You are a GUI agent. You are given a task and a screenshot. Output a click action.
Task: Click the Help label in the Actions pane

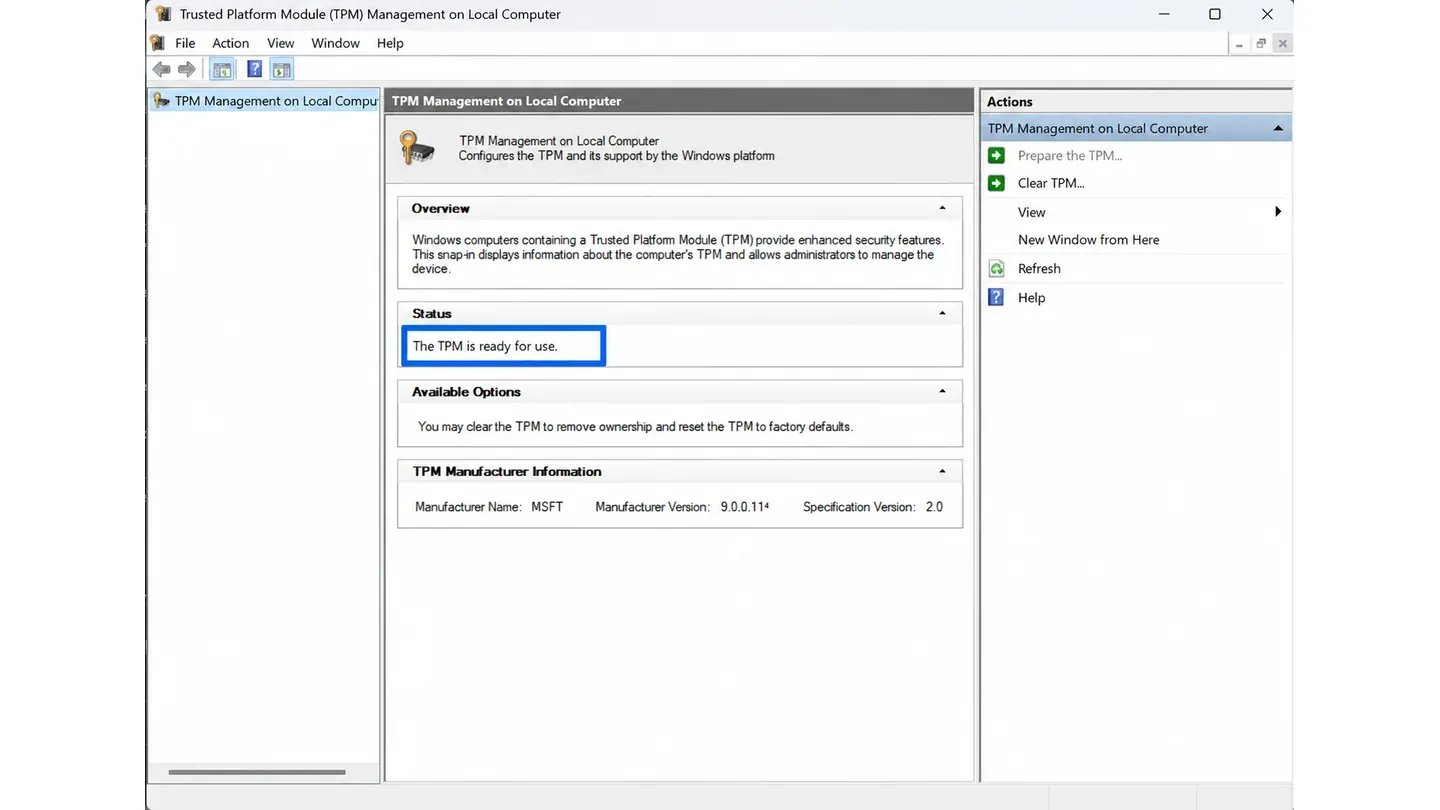pos(1031,297)
